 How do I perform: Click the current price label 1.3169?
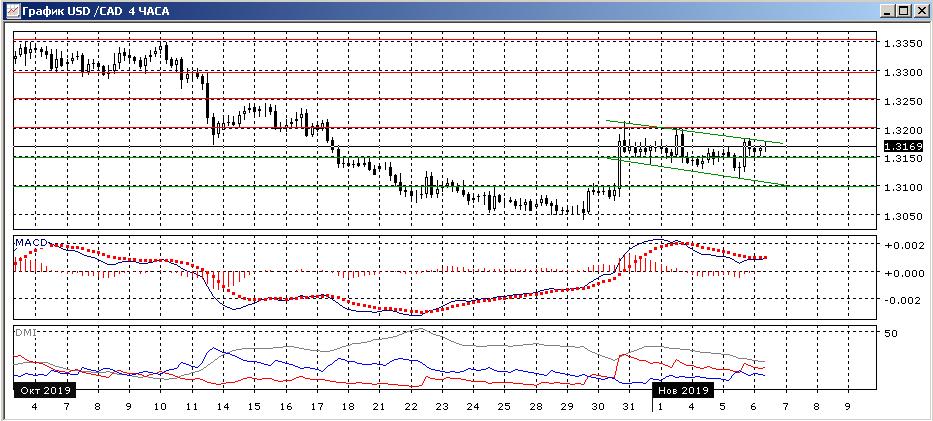903,146
